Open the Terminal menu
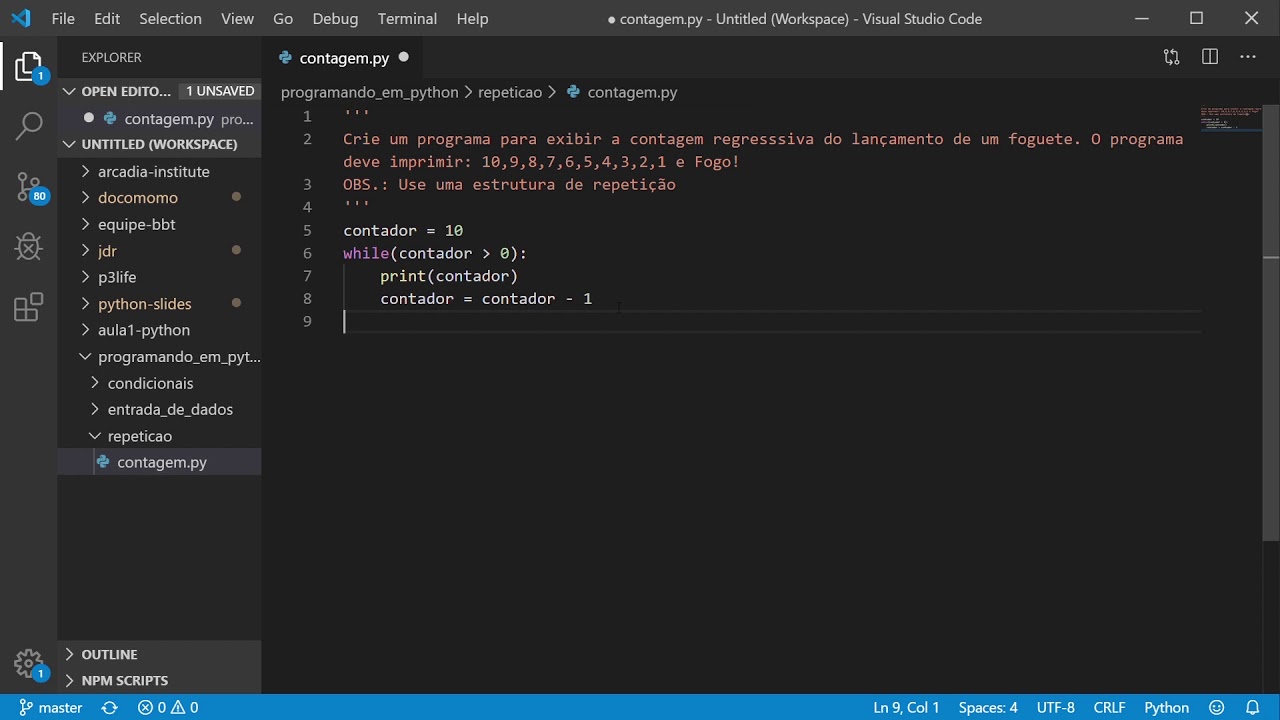 407,18
